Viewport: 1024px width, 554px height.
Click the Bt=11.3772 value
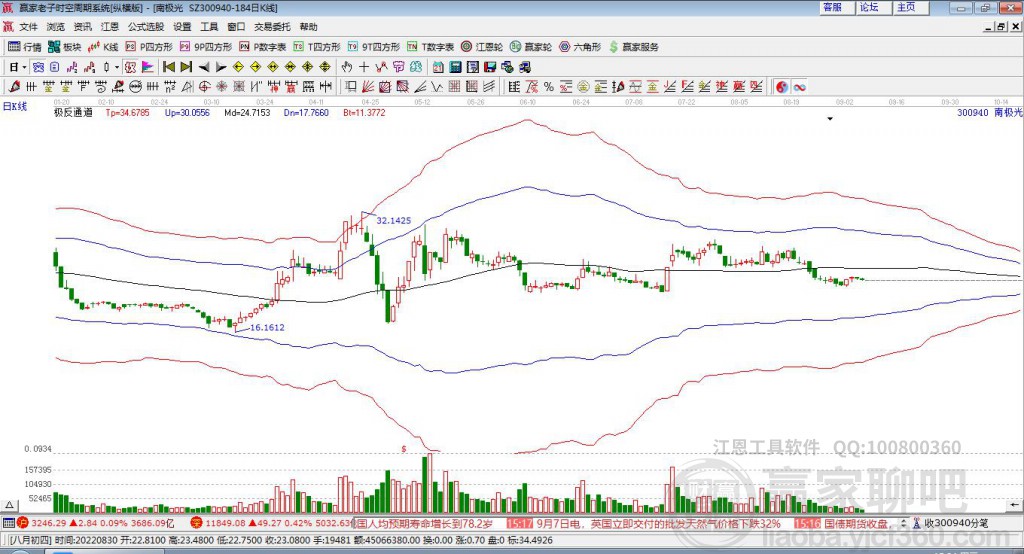point(364,112)
